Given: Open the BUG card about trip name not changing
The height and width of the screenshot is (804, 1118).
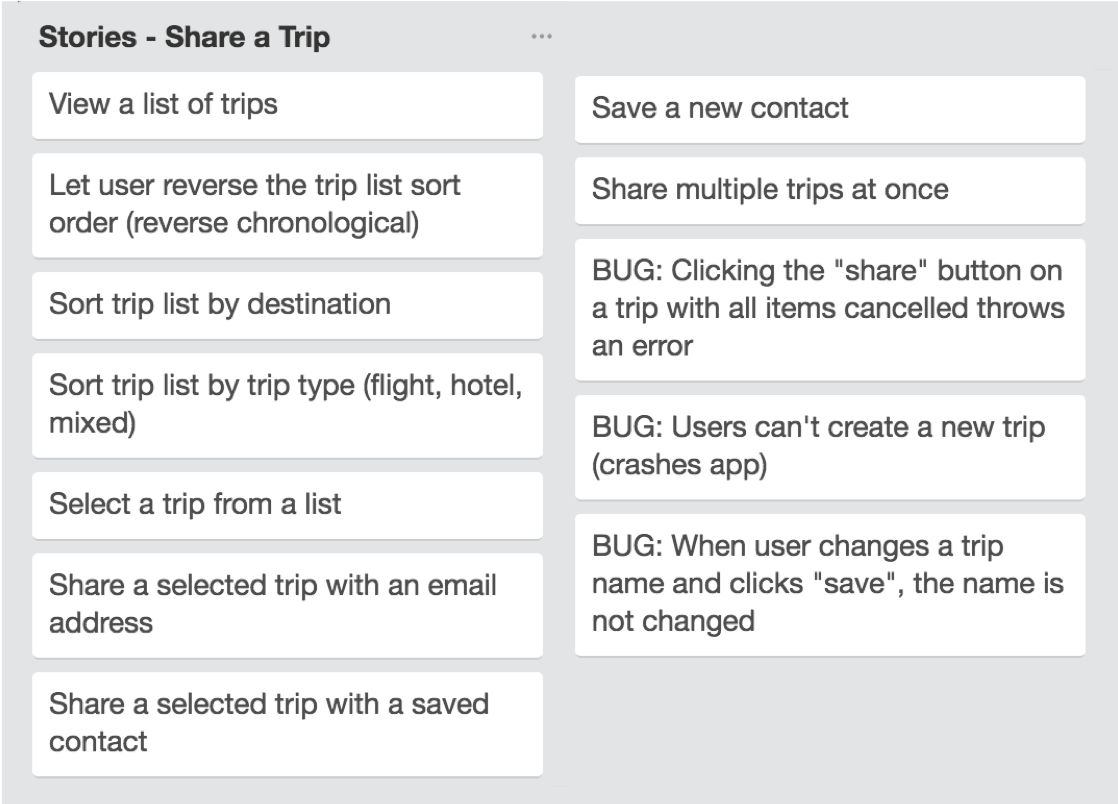Looking at the screenshot, I should (829, 584).
